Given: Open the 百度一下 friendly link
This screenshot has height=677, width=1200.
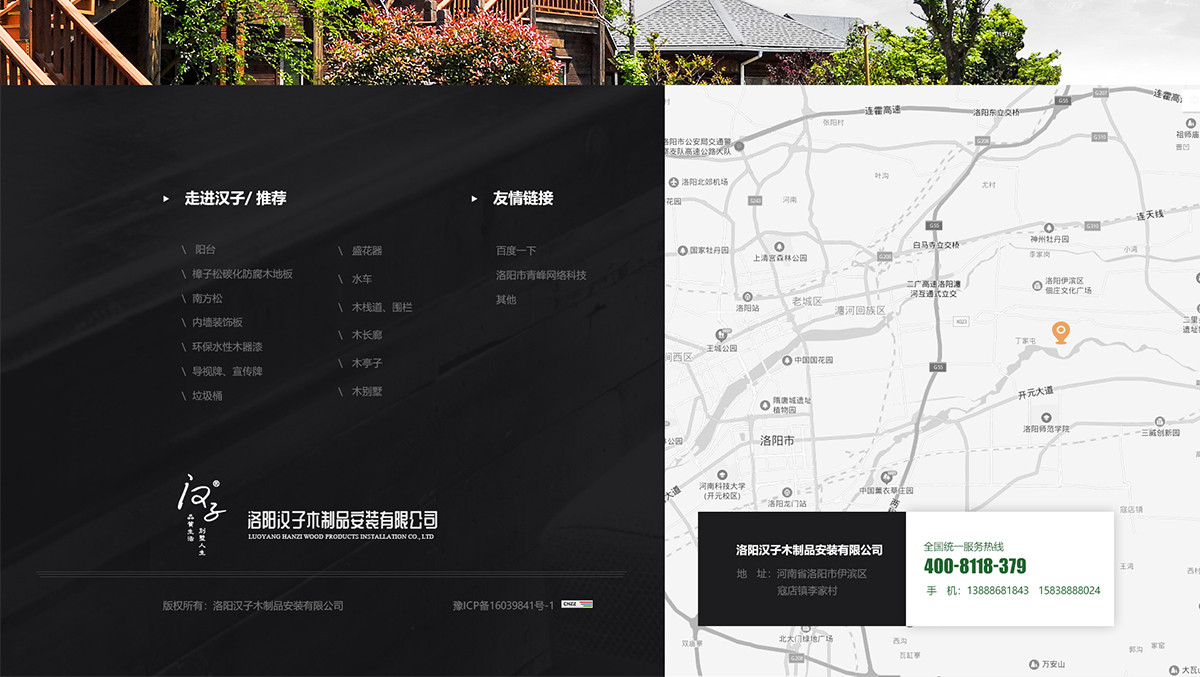Looking at the screenshot, I should coord(516,251).
